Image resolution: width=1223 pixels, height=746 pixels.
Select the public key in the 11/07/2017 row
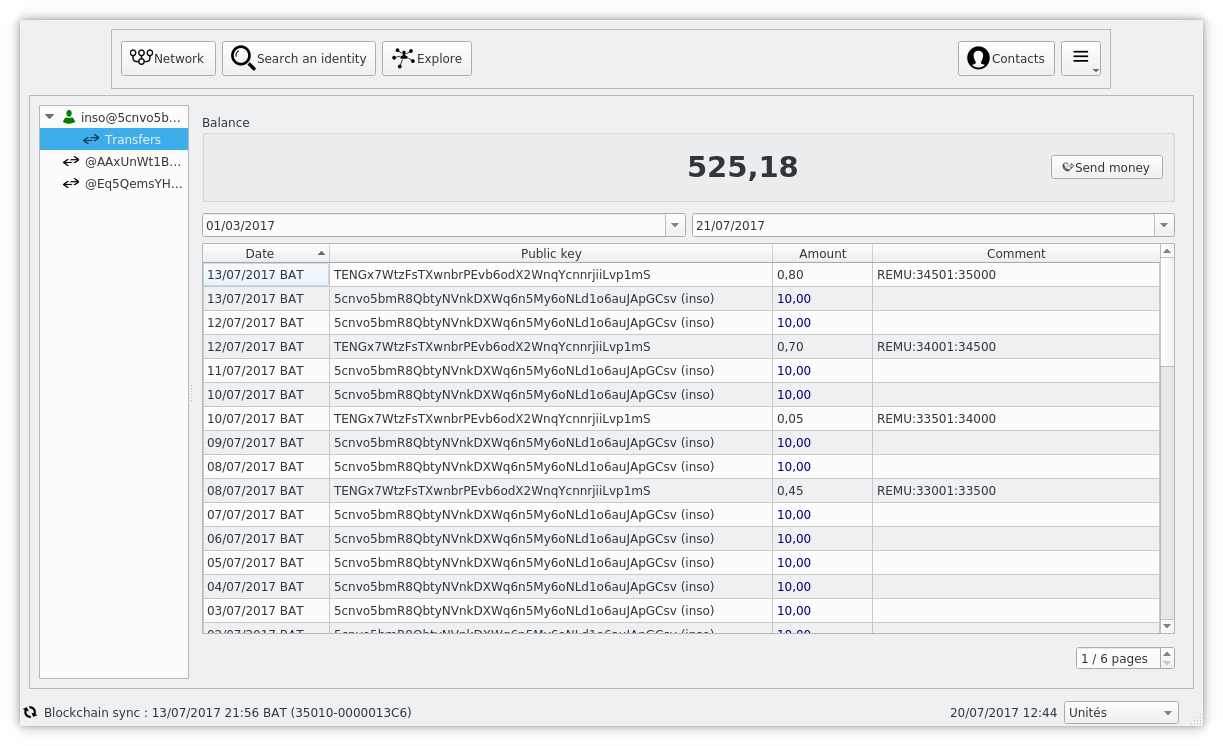551,371
